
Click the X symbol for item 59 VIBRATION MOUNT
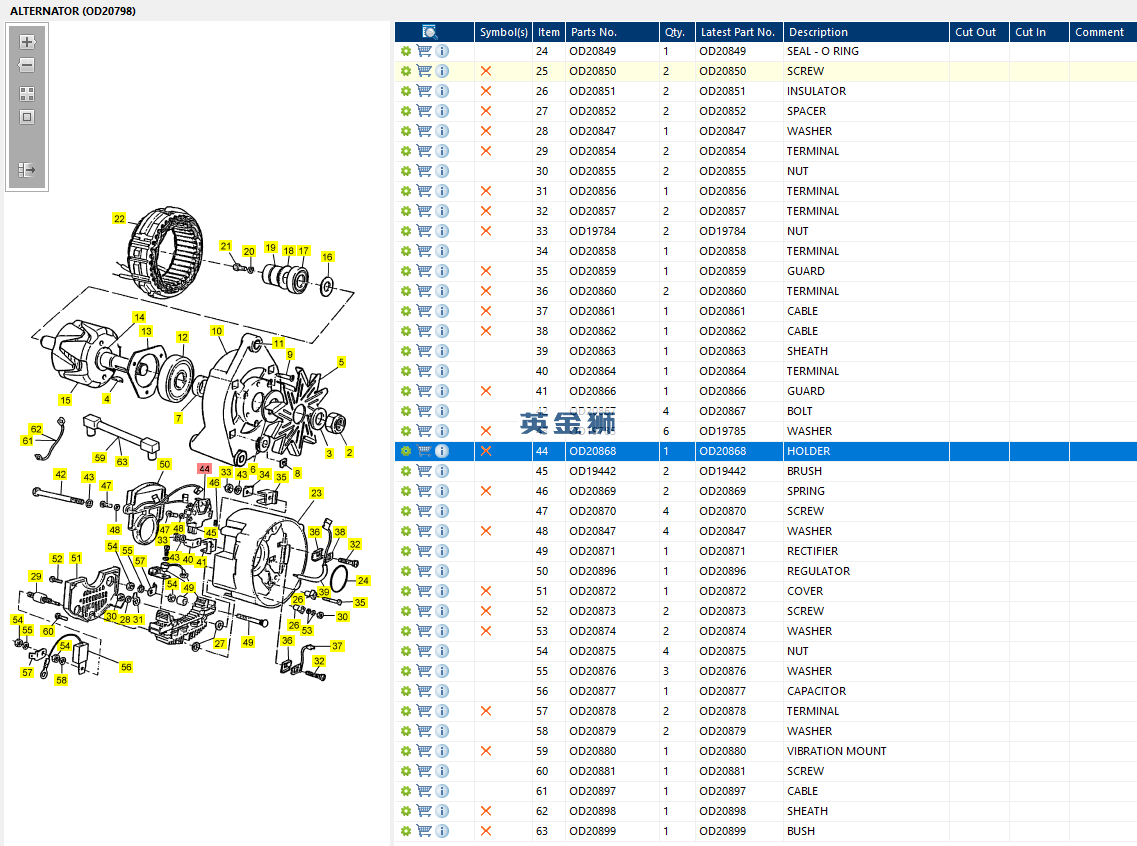pos(486,751)
